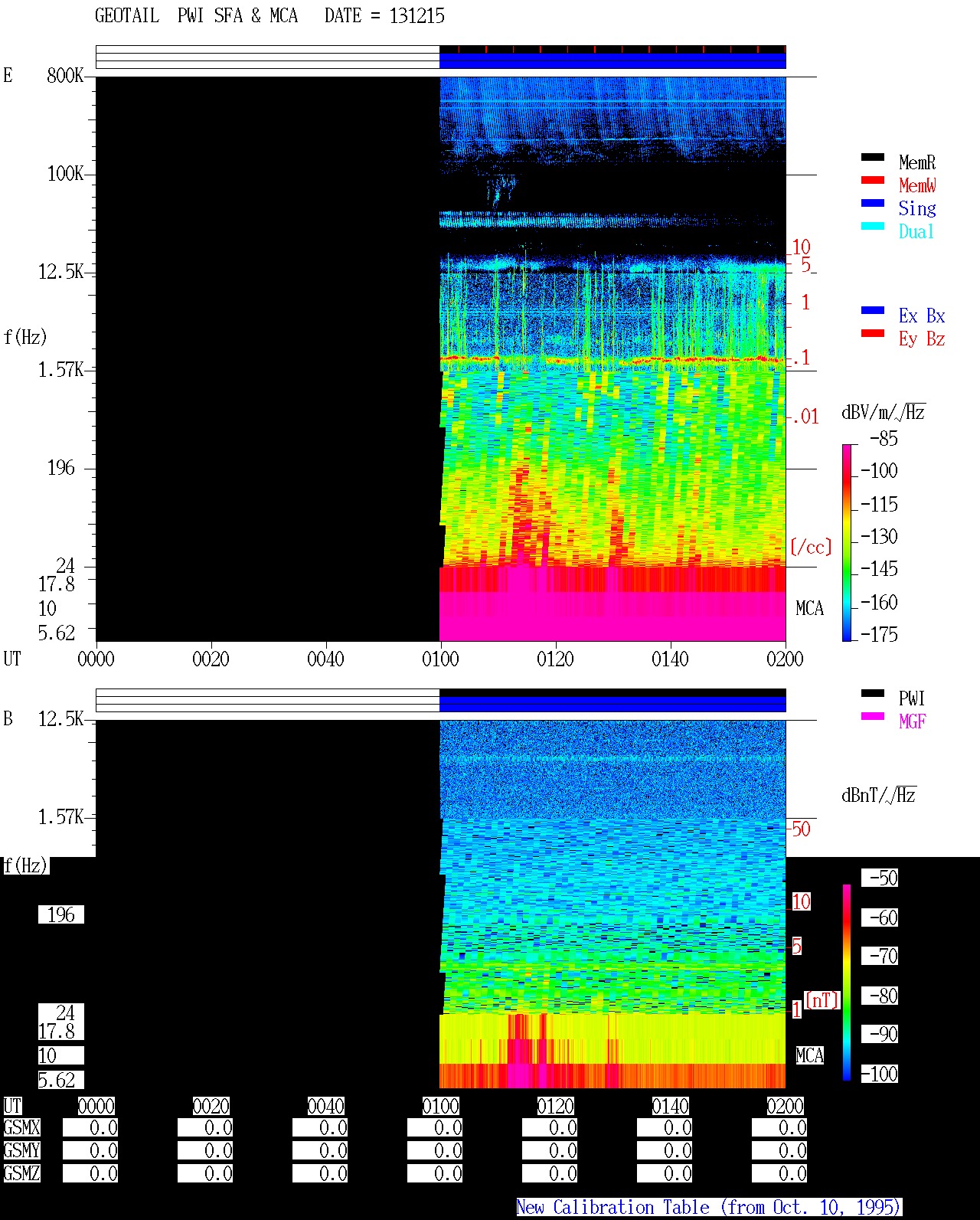Click the red [nT] unit label
The image size is (980, 1220).
click(823, 1000)
